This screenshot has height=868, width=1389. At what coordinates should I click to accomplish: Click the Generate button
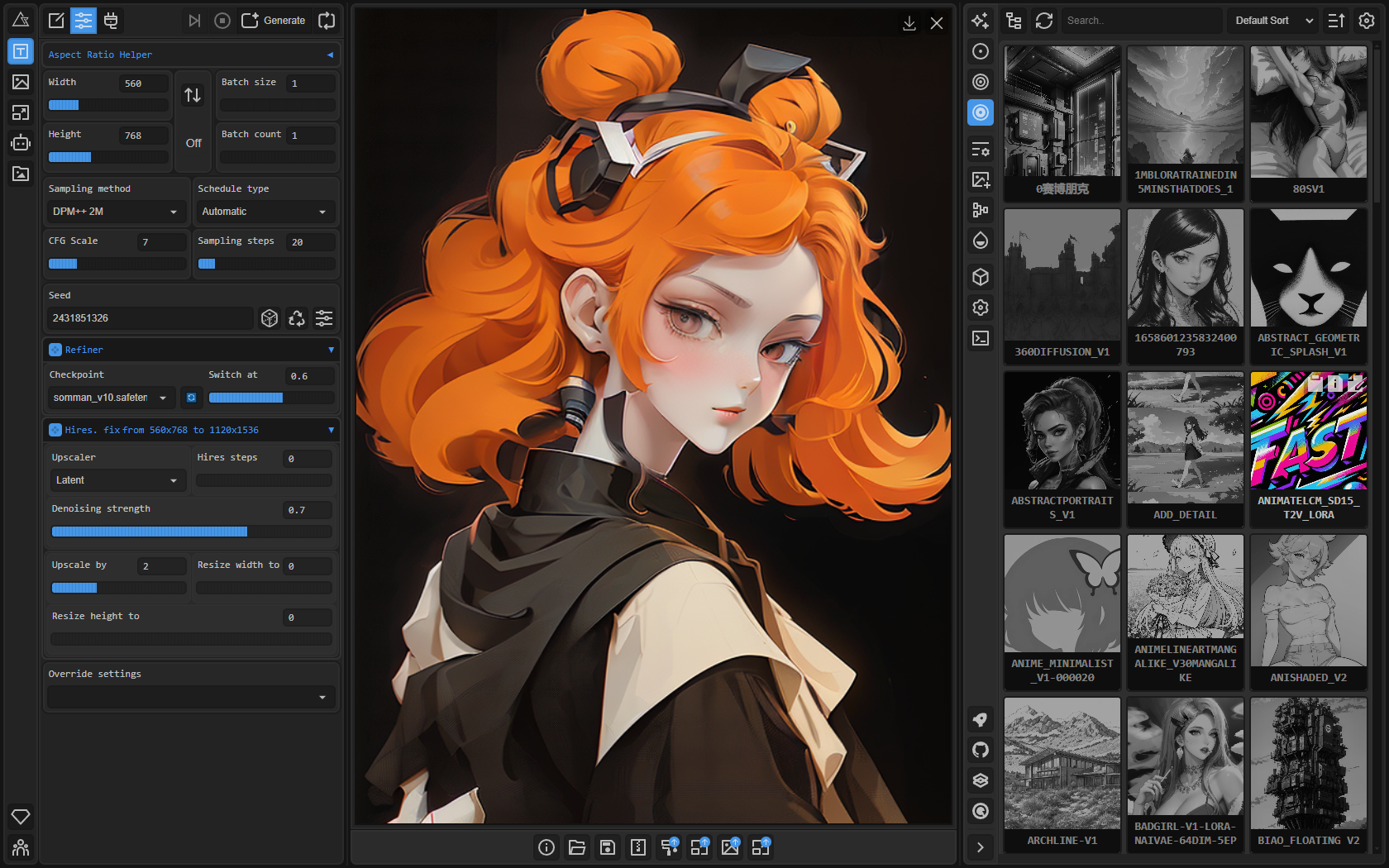tap(274, 21)
